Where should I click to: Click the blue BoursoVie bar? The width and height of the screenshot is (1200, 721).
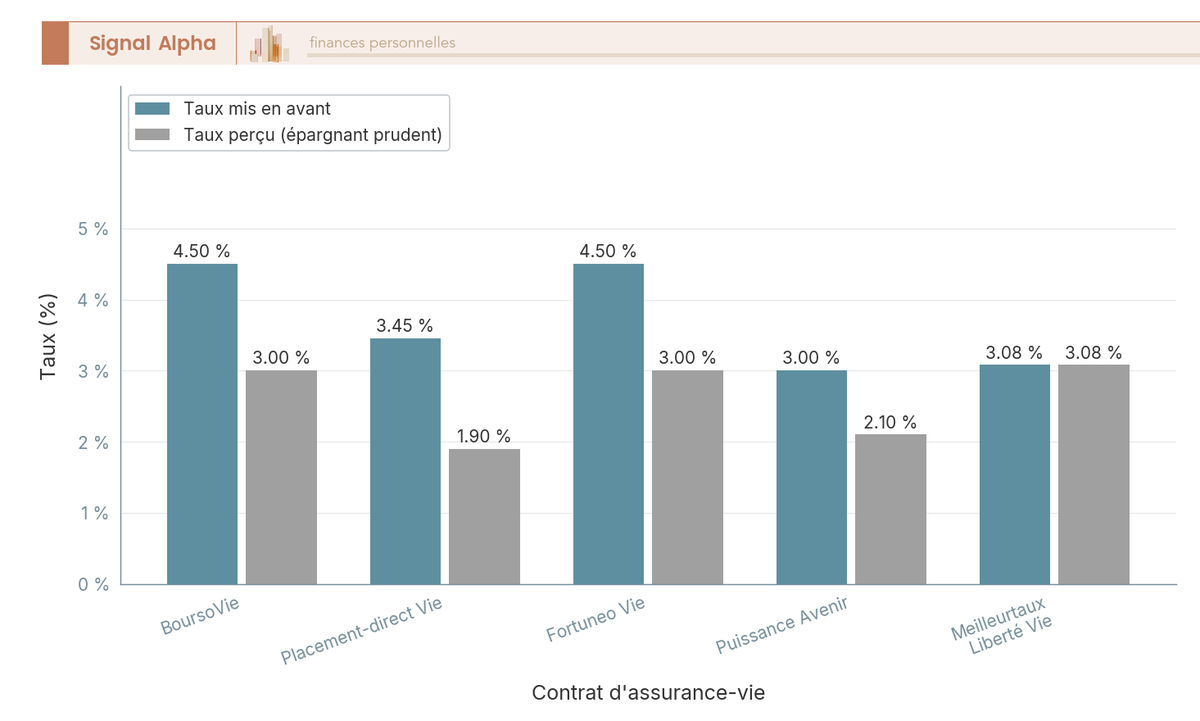pyautogui.click(x=202, y=424)
